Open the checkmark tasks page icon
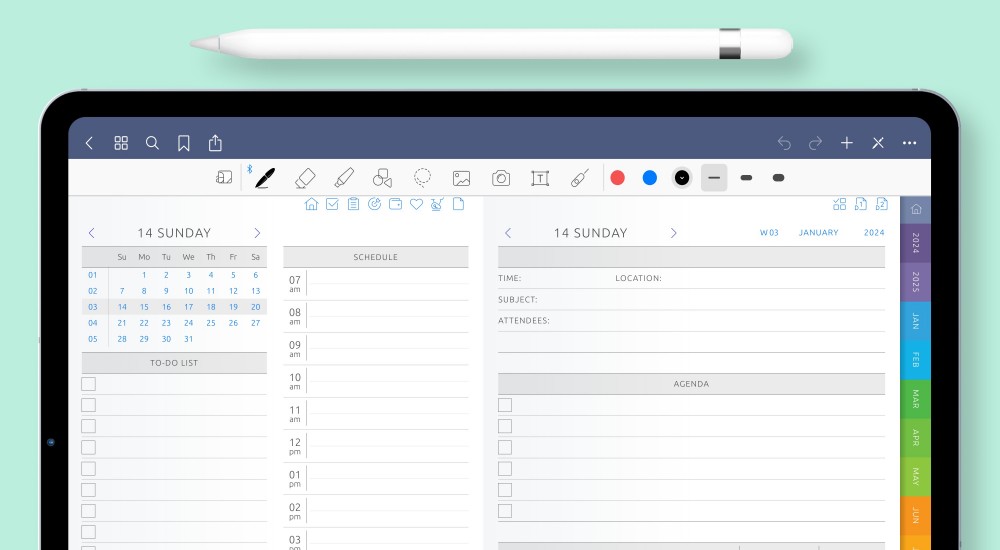 332,204
